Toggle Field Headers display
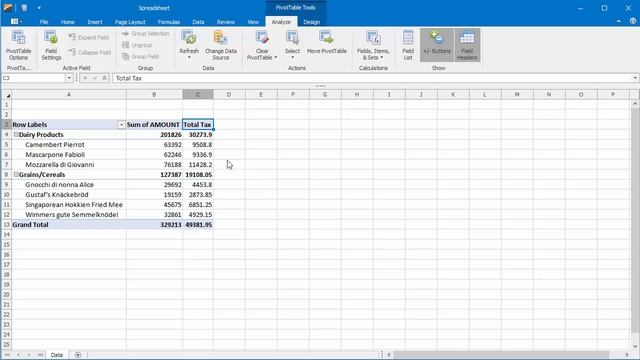The width and height of the screenshot is (640, 360). click(467, 45)
